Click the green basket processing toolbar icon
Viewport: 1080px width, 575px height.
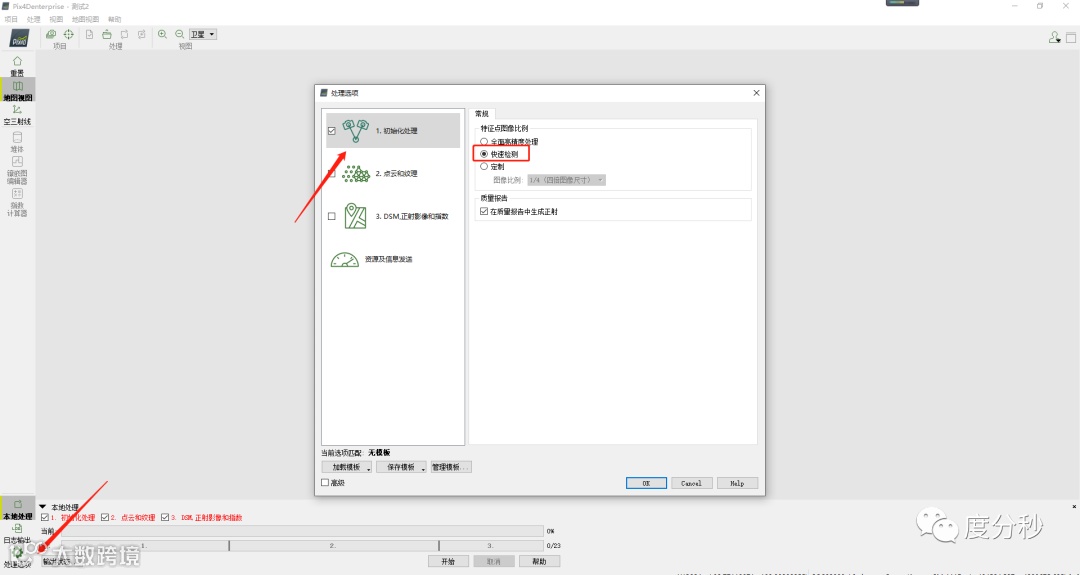click(107, 34)
